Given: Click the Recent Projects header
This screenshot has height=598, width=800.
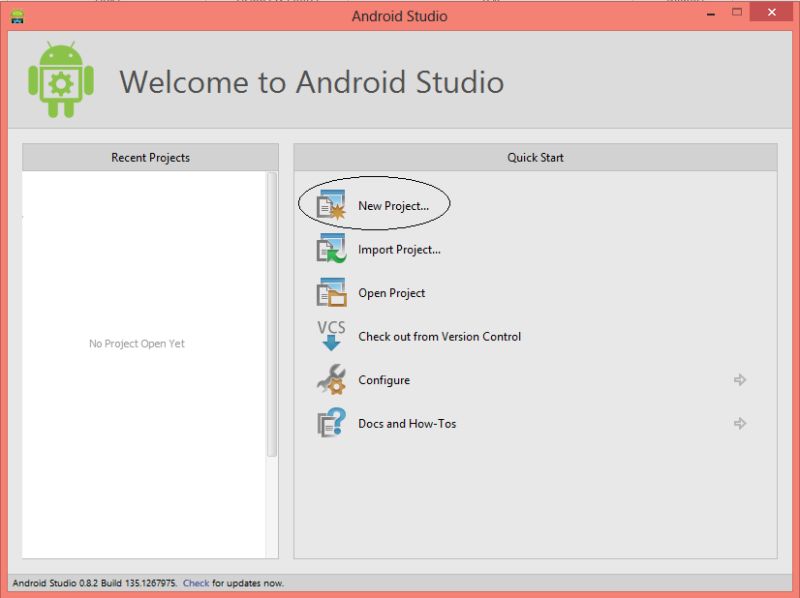Looking at the screenshot, I should pyautogui.click(x=148, y=157).
